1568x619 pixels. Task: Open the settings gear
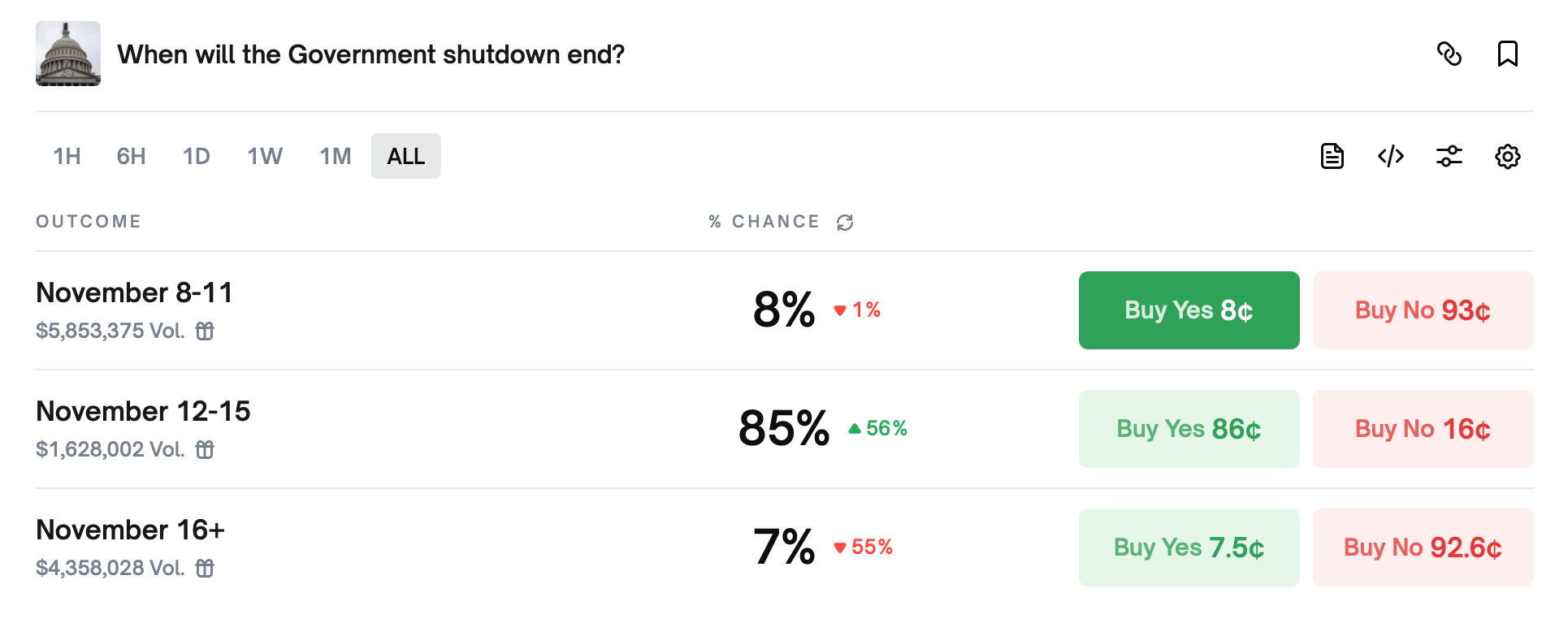(1508, 156)
